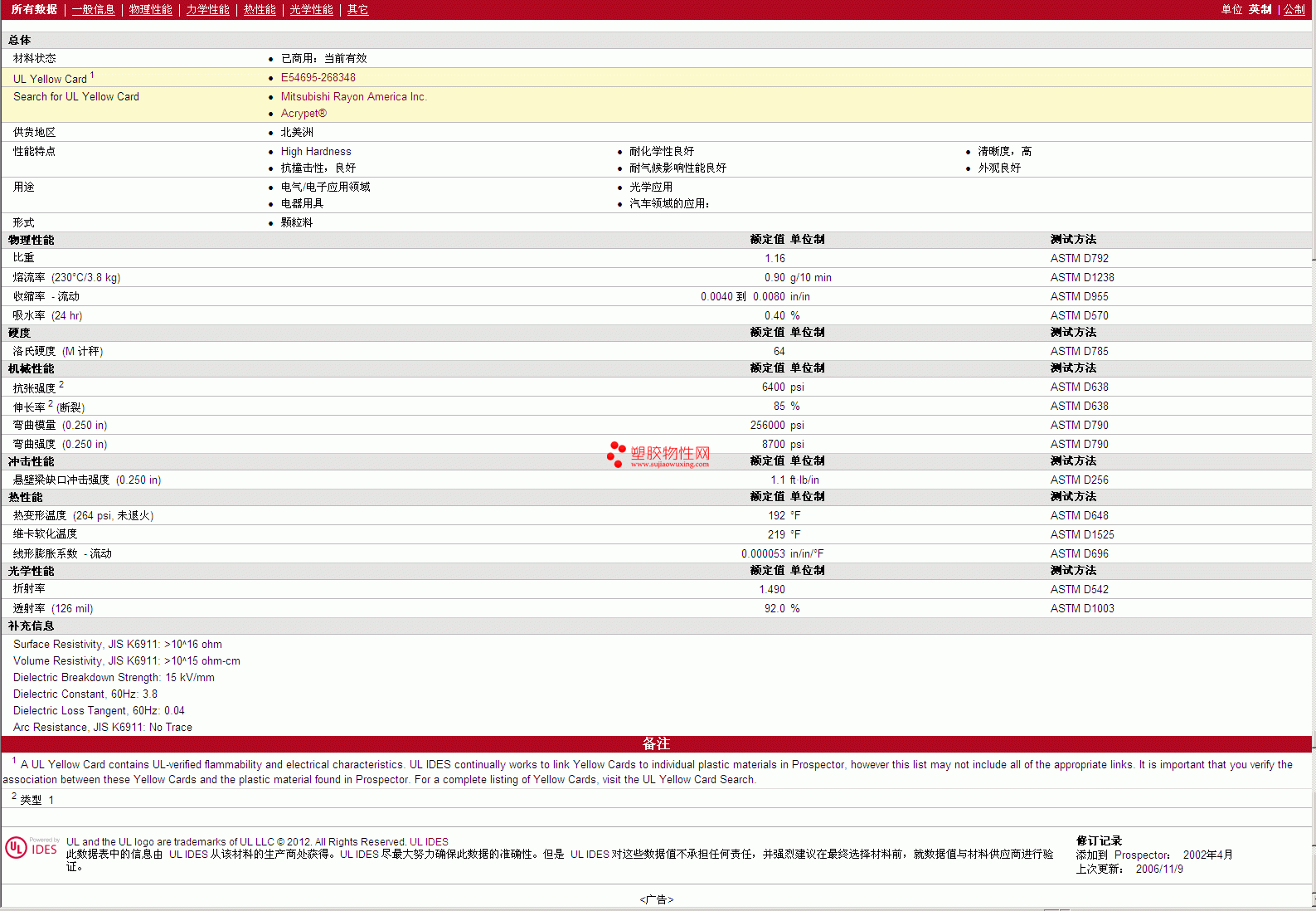Open UL Yellow Card link E54695-268348
The height and width of the screenshot is (911, 1316).
(318, 78)
